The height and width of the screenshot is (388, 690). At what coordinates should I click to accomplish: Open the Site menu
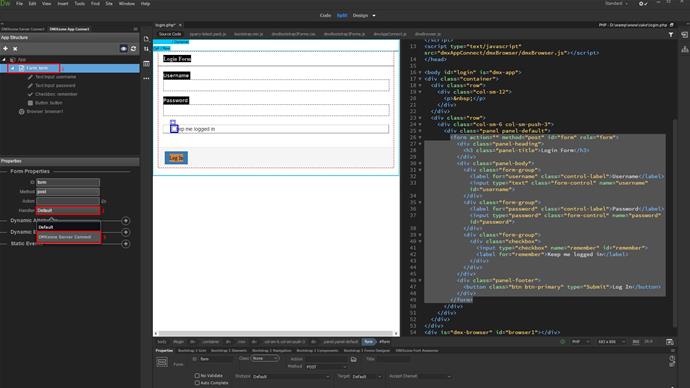coord(109,4)
